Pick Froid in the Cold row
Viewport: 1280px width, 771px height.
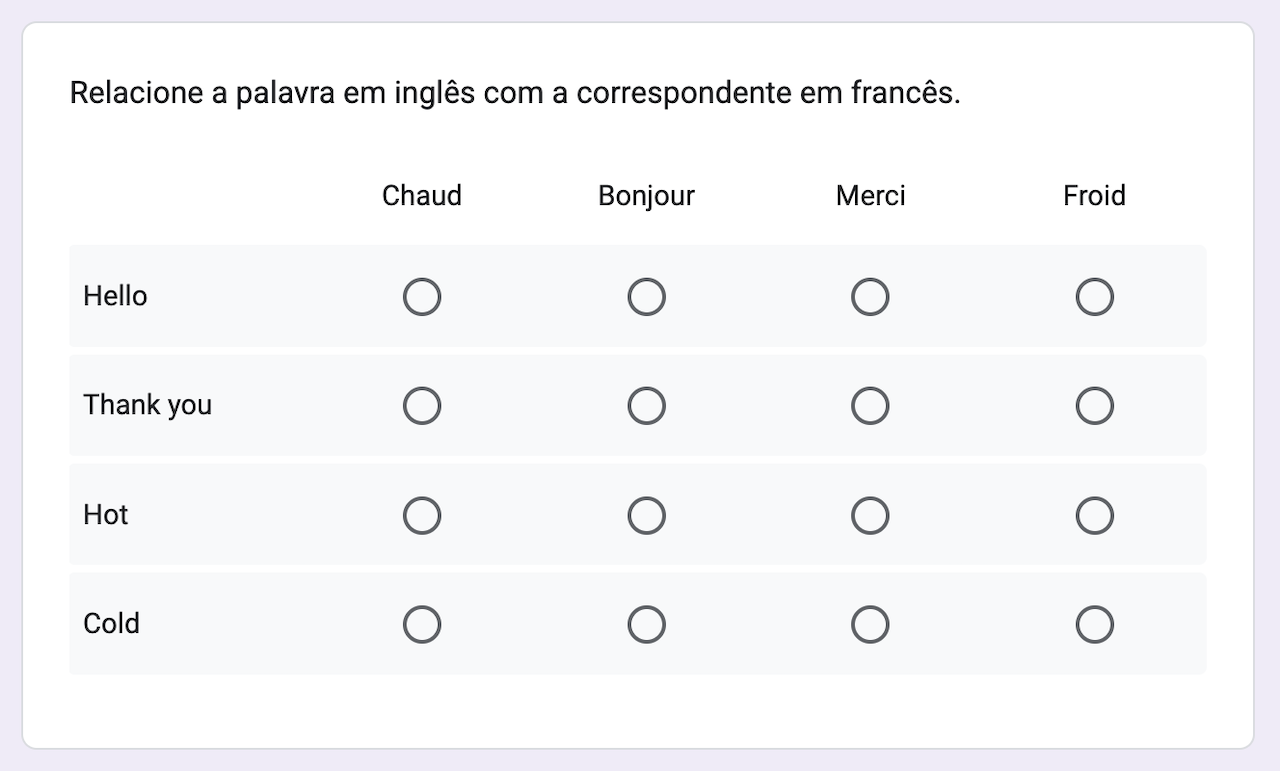click(x=1094, y=624)
